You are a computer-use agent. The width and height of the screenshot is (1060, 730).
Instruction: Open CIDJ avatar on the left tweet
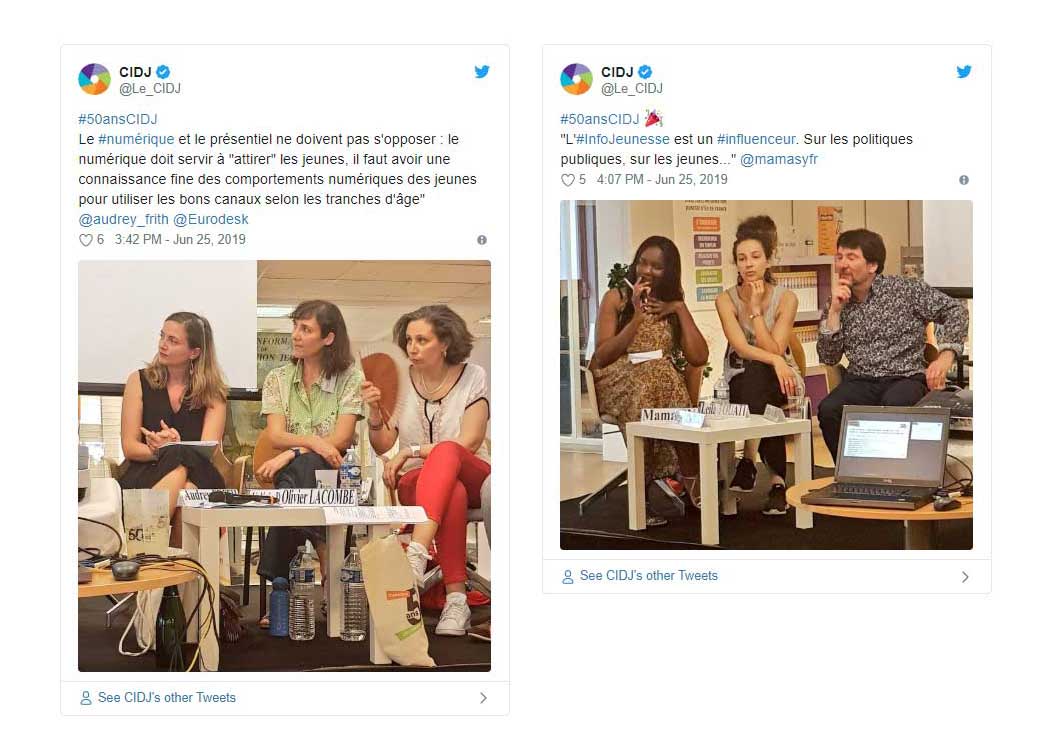click(x=95, y=79)
